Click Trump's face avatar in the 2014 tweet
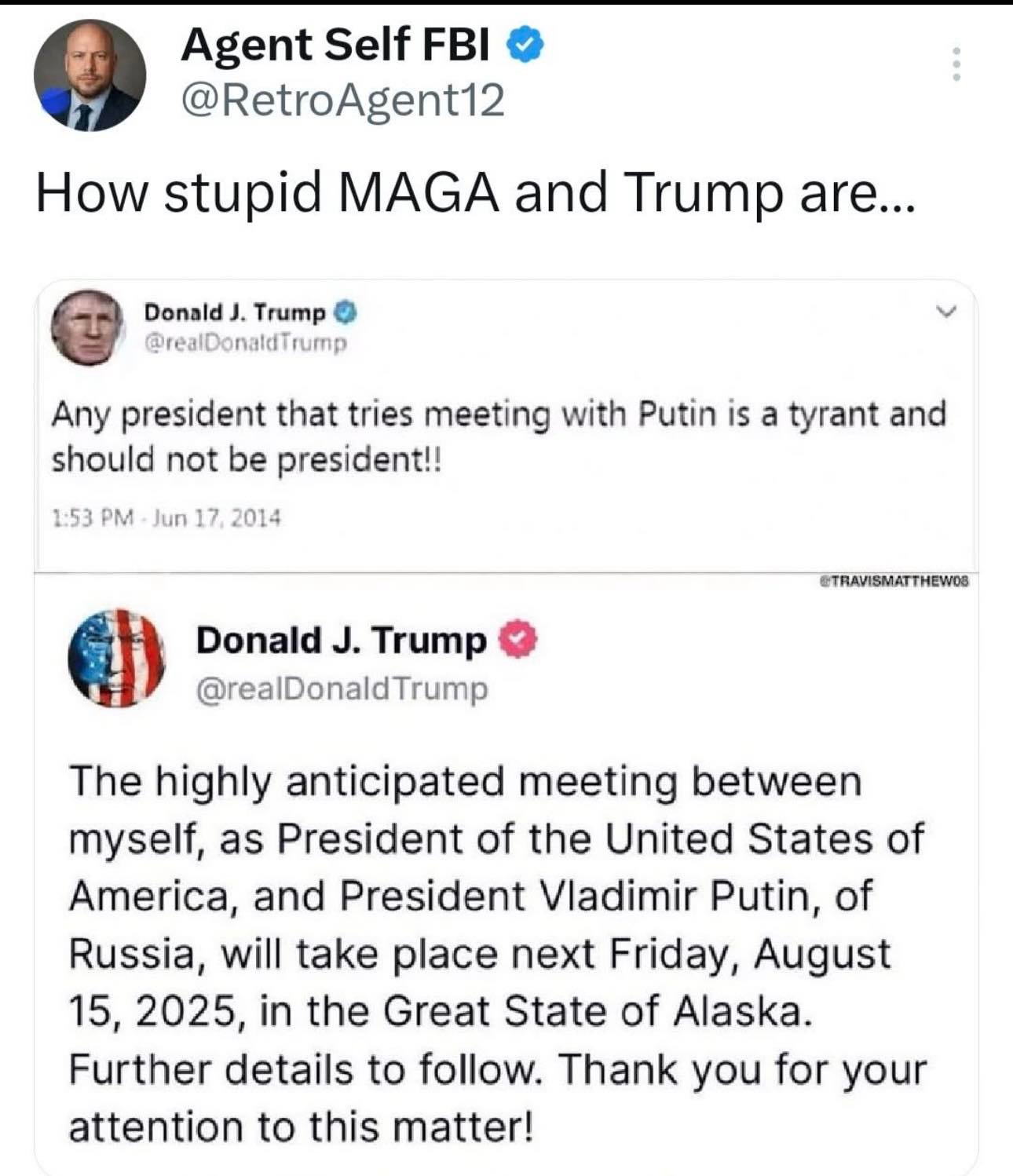This screenshot has width=1013, height=1176. coord(87,327)
